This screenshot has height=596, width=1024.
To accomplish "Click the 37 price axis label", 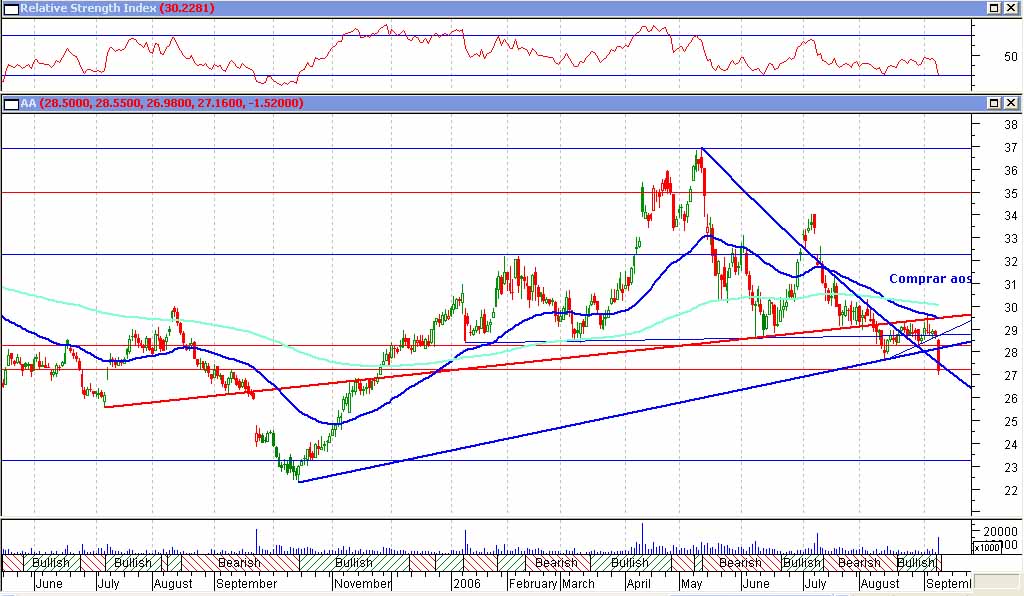I will (1011, 148).
